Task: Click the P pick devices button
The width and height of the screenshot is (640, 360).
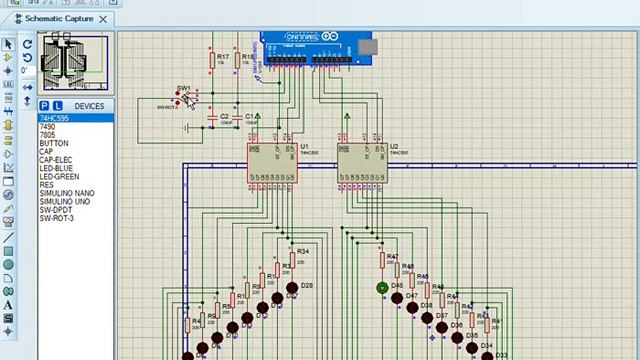Action: pos(44,106)
